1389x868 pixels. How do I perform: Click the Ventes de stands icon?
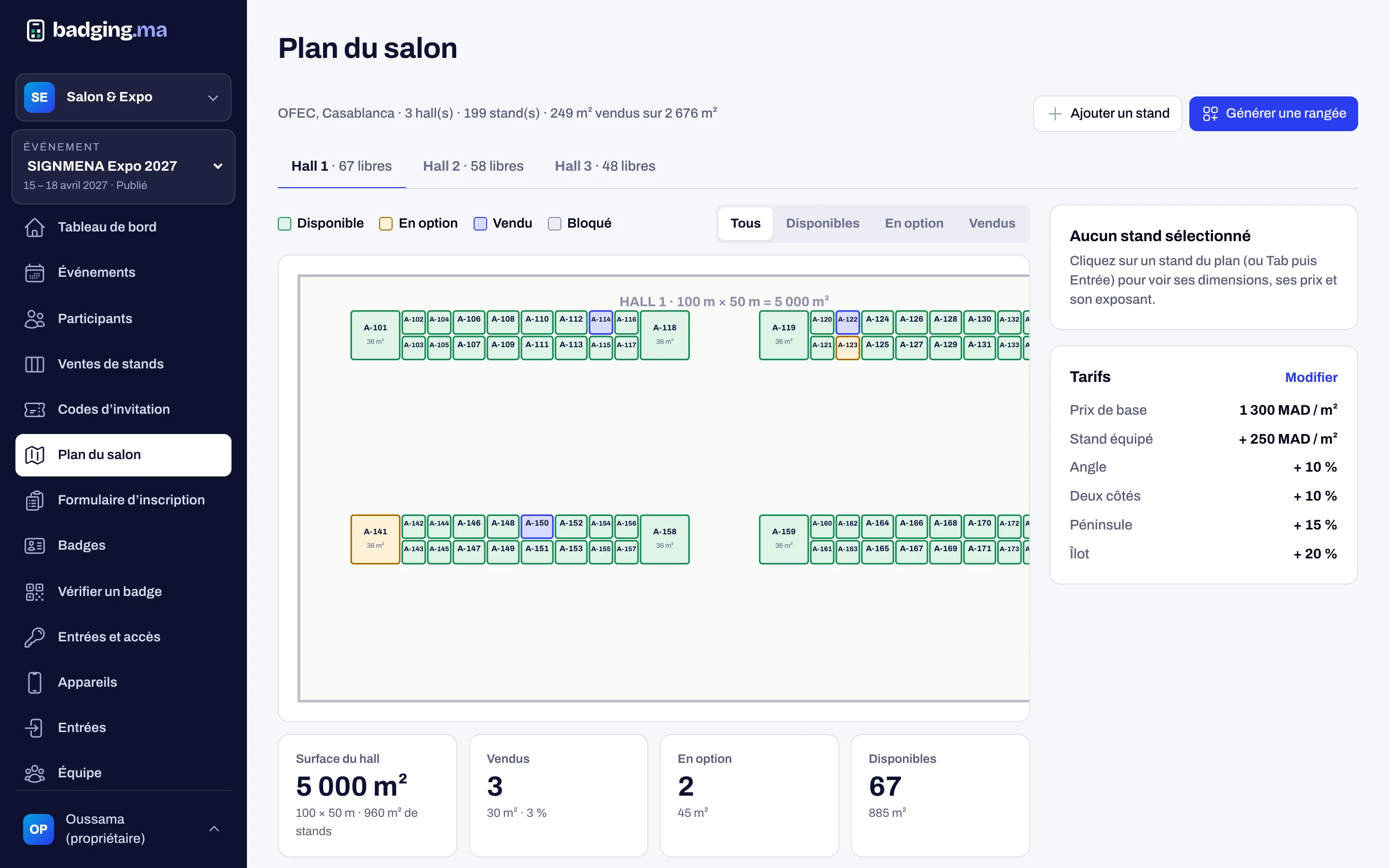tap(34, 364)
